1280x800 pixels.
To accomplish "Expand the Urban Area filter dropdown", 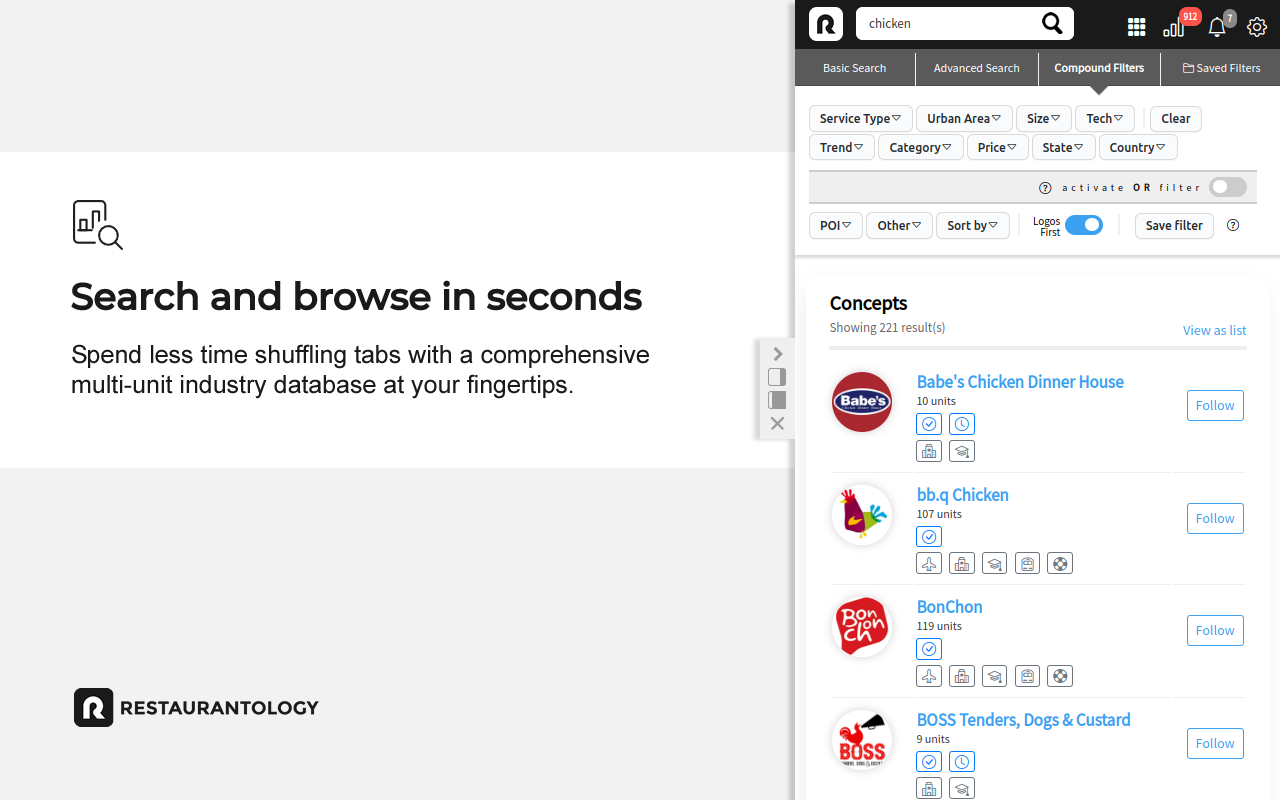I will (x=964, y=118).
